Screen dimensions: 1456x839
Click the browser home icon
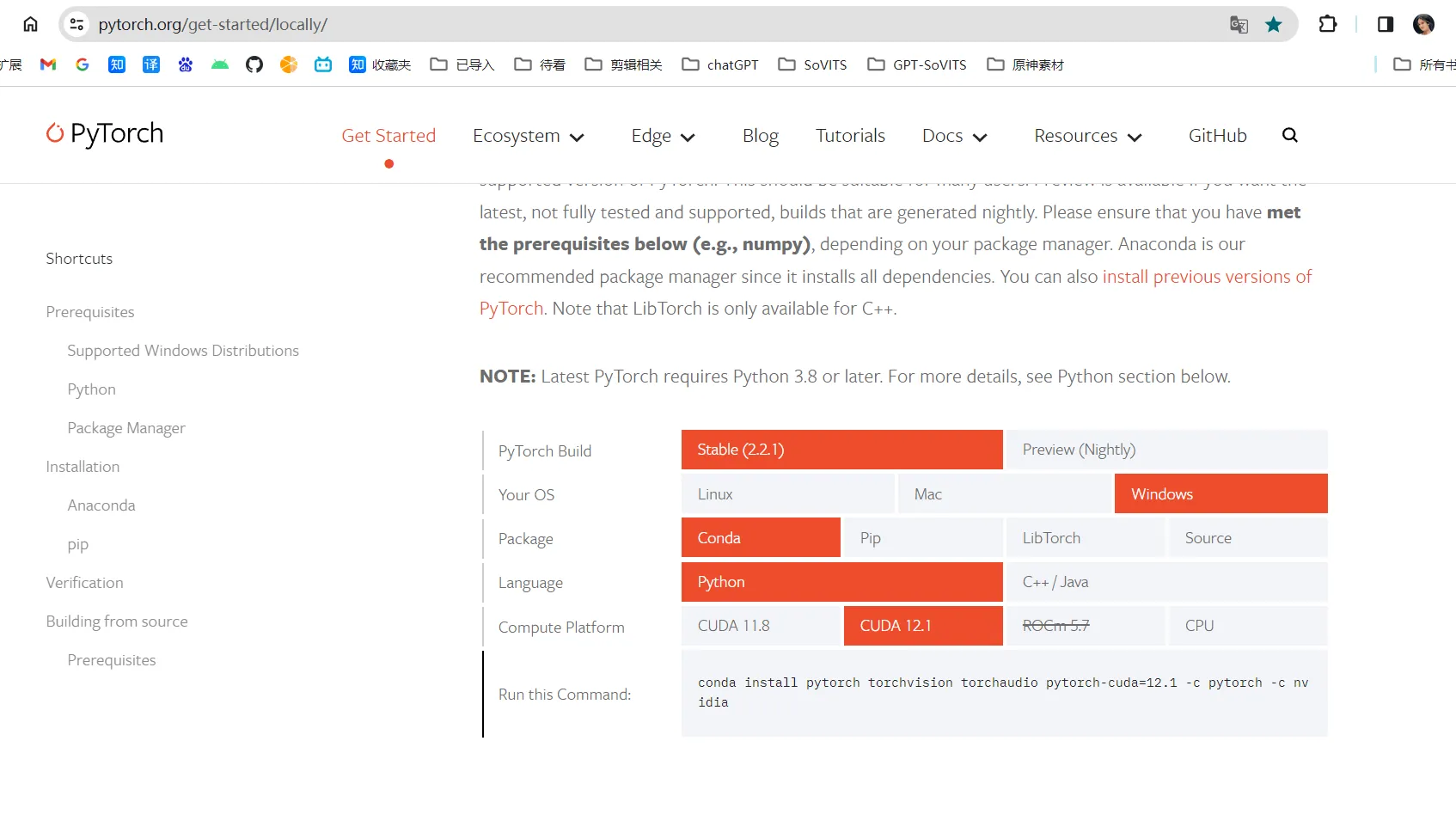pyautogui.click(x=30, y=24)
